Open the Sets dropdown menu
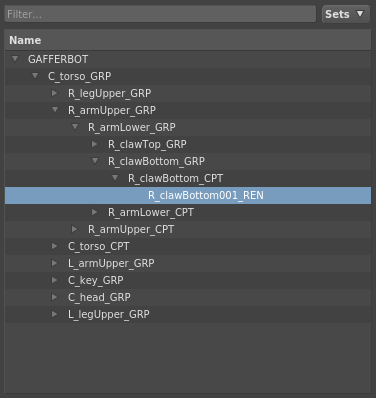The image size is (376, 398). [x=346, y=14]
